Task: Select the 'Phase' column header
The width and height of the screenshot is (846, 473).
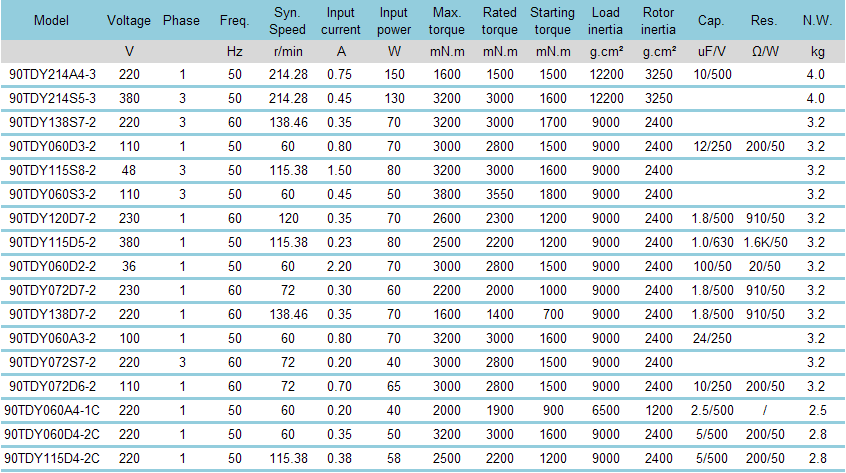Action: click(x=181, y=20)
